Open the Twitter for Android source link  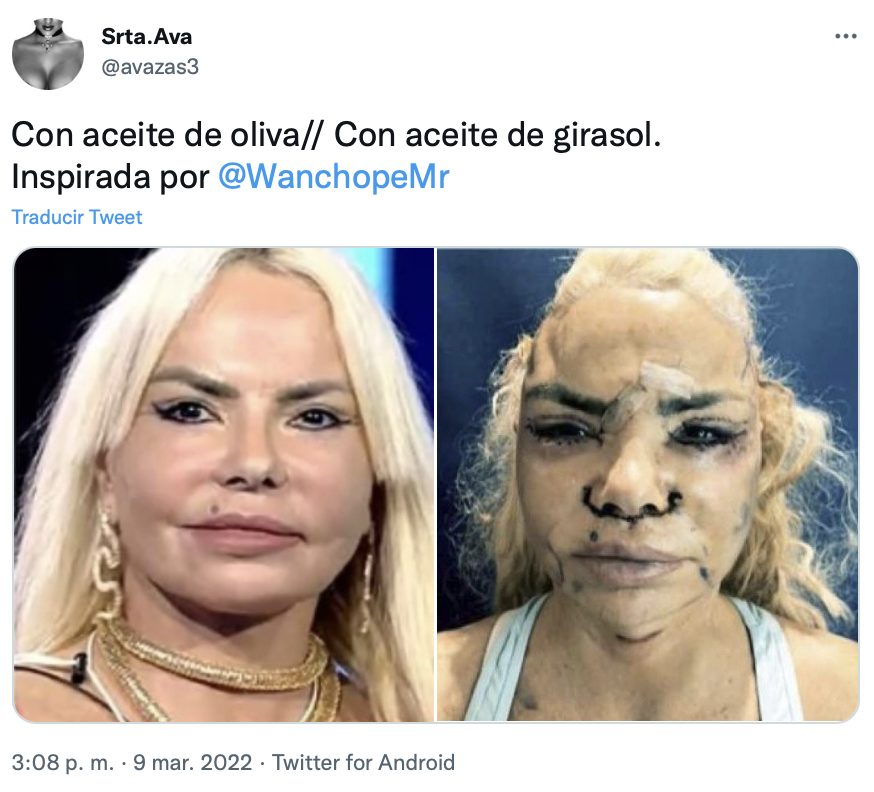[363, 762]
